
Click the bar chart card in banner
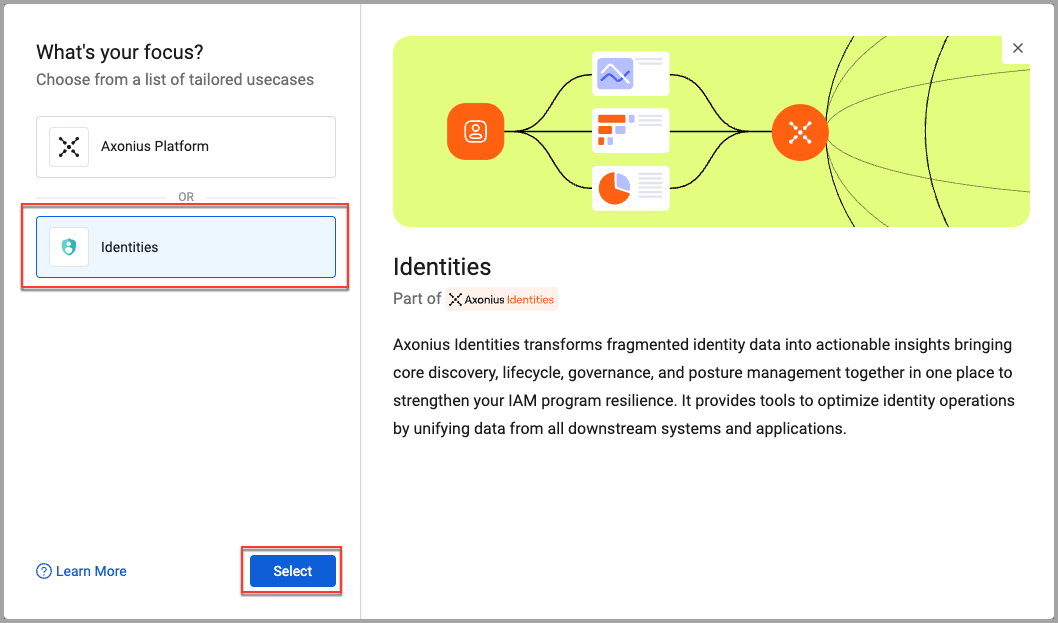click(631, 131)
